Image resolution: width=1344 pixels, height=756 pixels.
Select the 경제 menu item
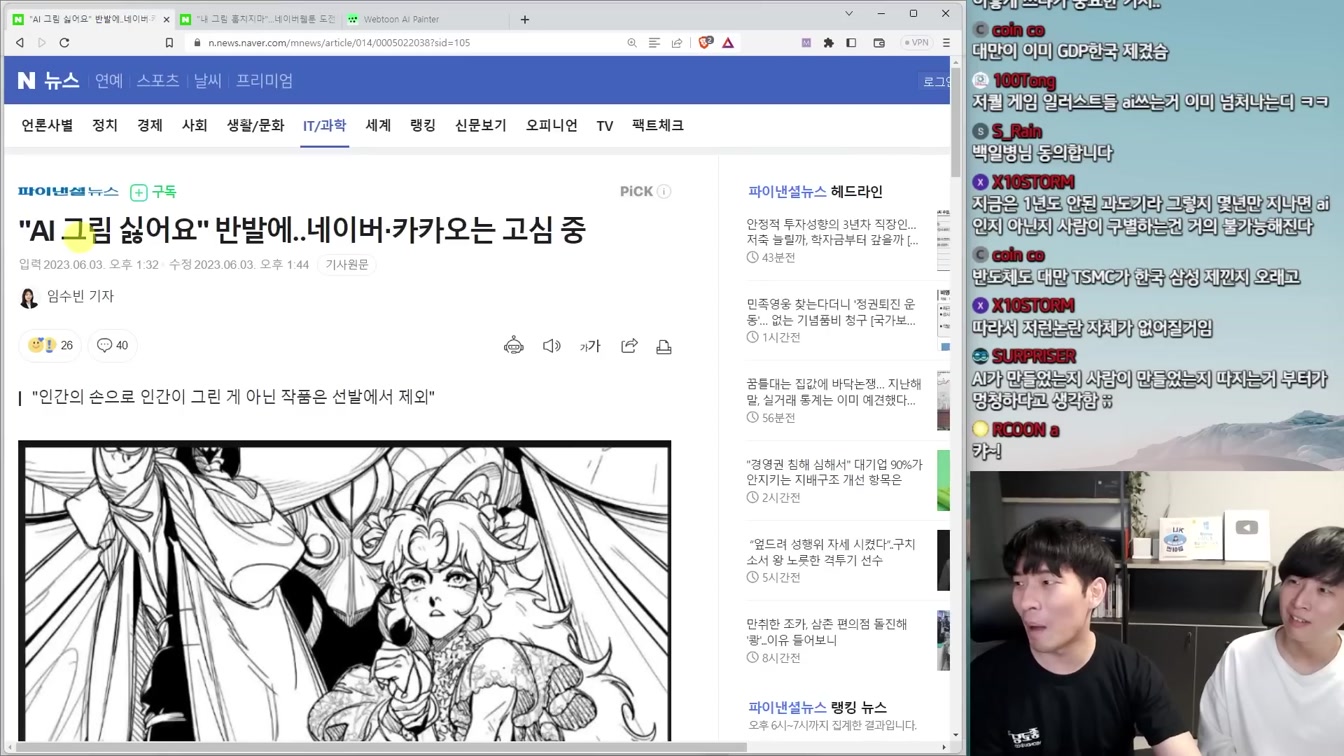[150, 126]
